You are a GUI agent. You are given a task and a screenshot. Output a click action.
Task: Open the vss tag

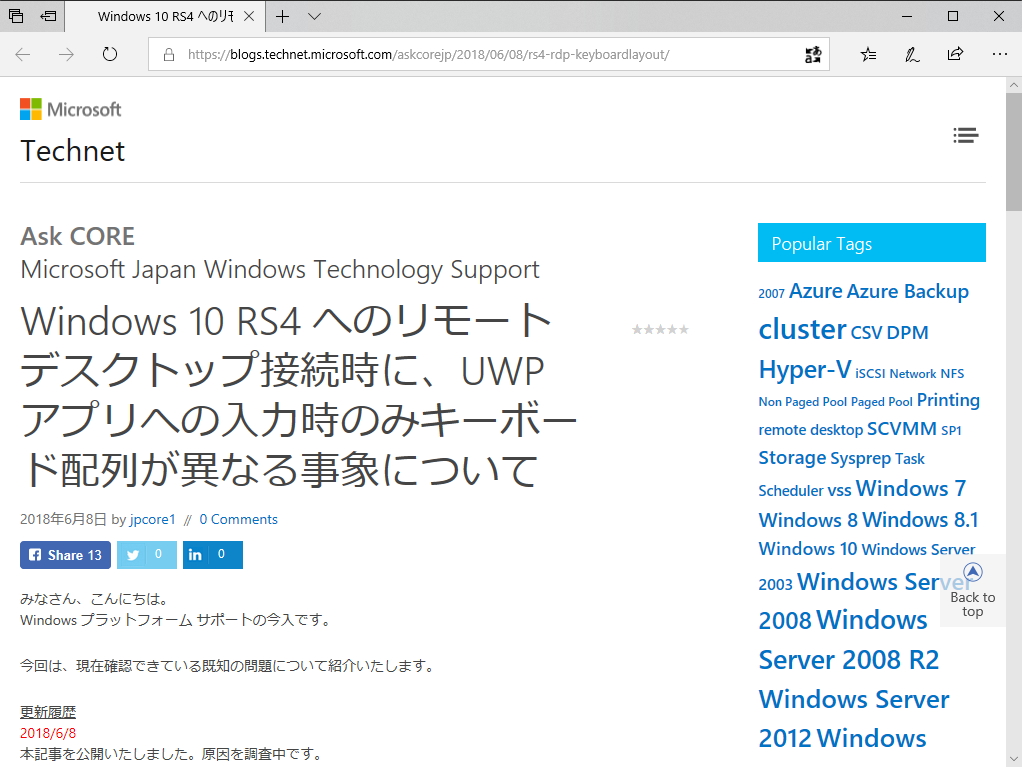(840, 490)
